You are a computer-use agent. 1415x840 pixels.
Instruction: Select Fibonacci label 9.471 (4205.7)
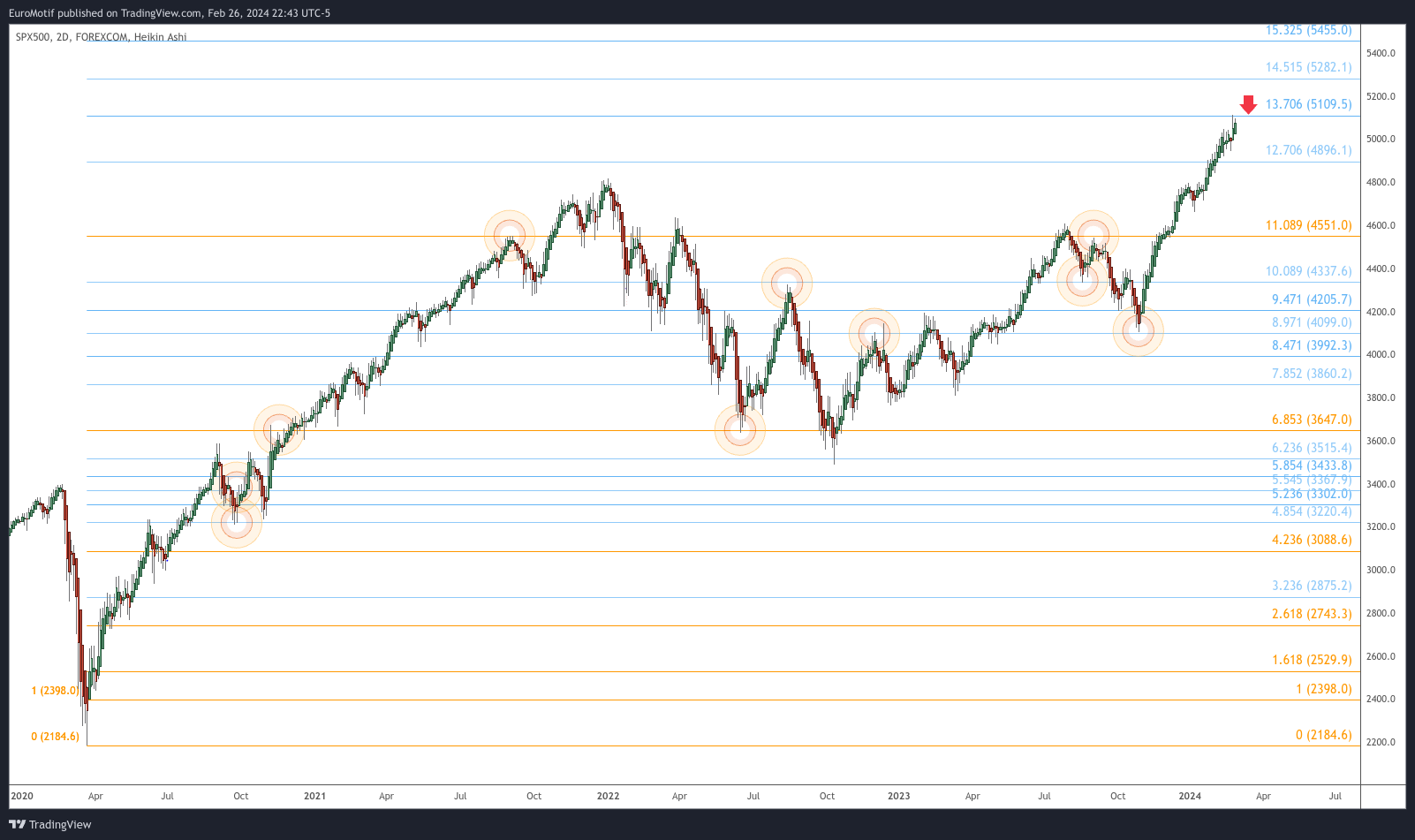coord(1312,299)
